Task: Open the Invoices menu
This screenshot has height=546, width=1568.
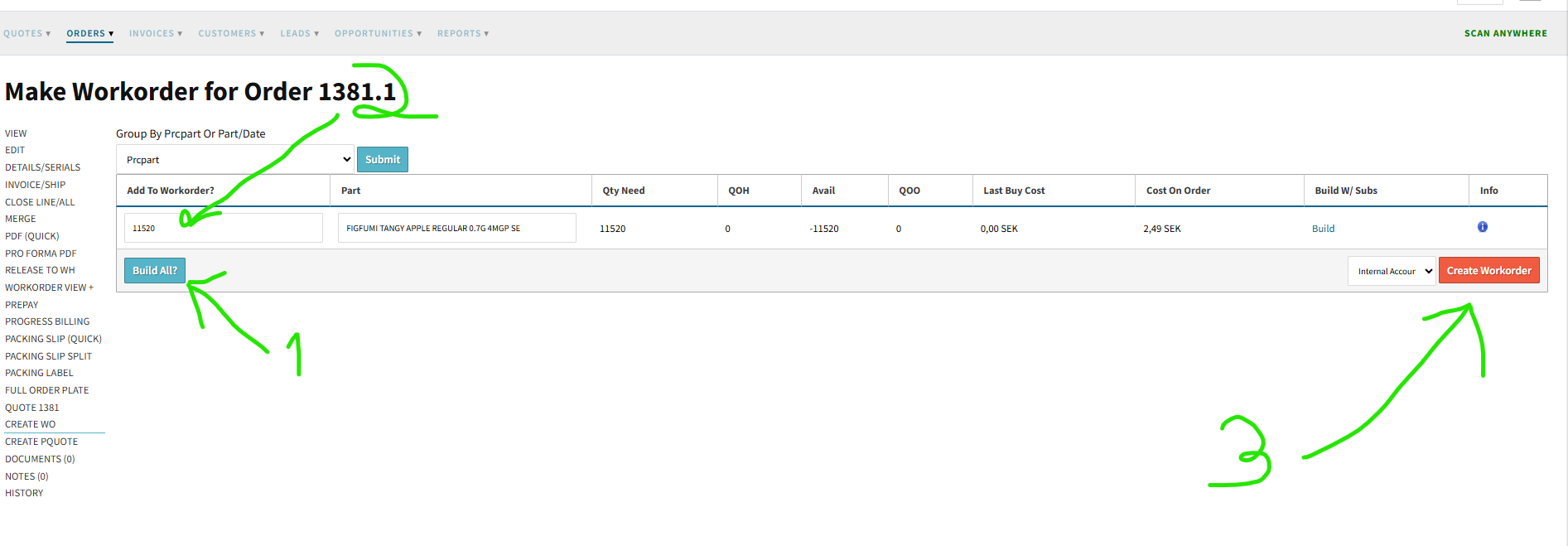Action: pos(155,34)
